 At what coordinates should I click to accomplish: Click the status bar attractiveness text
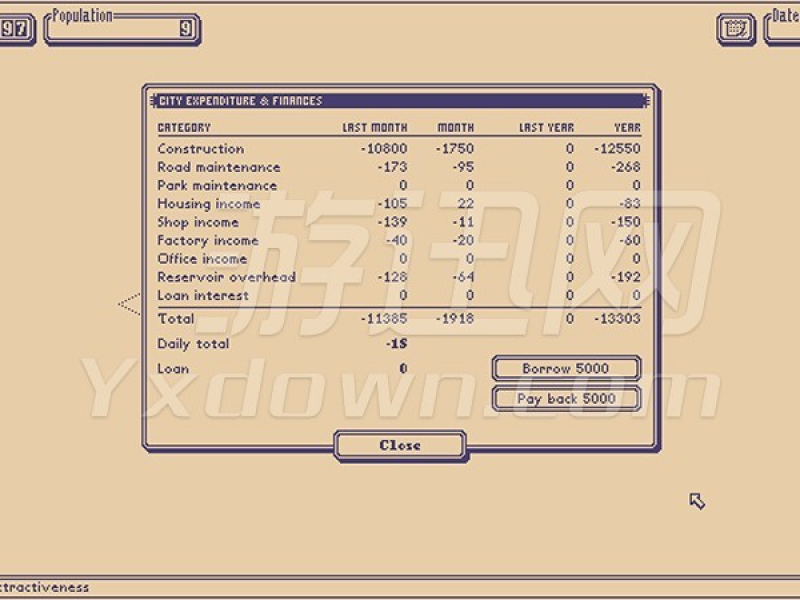[x=45, y=587]
